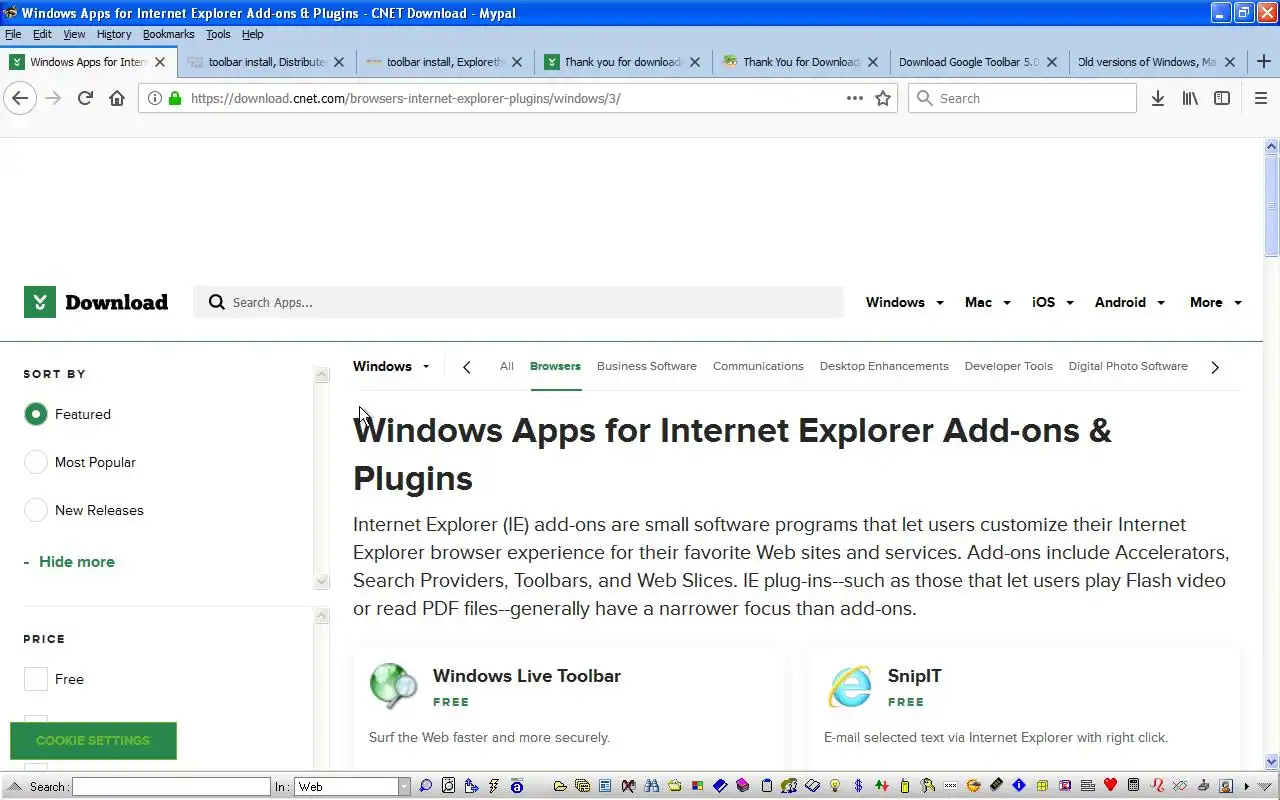Toggle the sidebar icon in navigation bar
This screenshot has width=1280, height=800.
click(x=1222, y=98)
